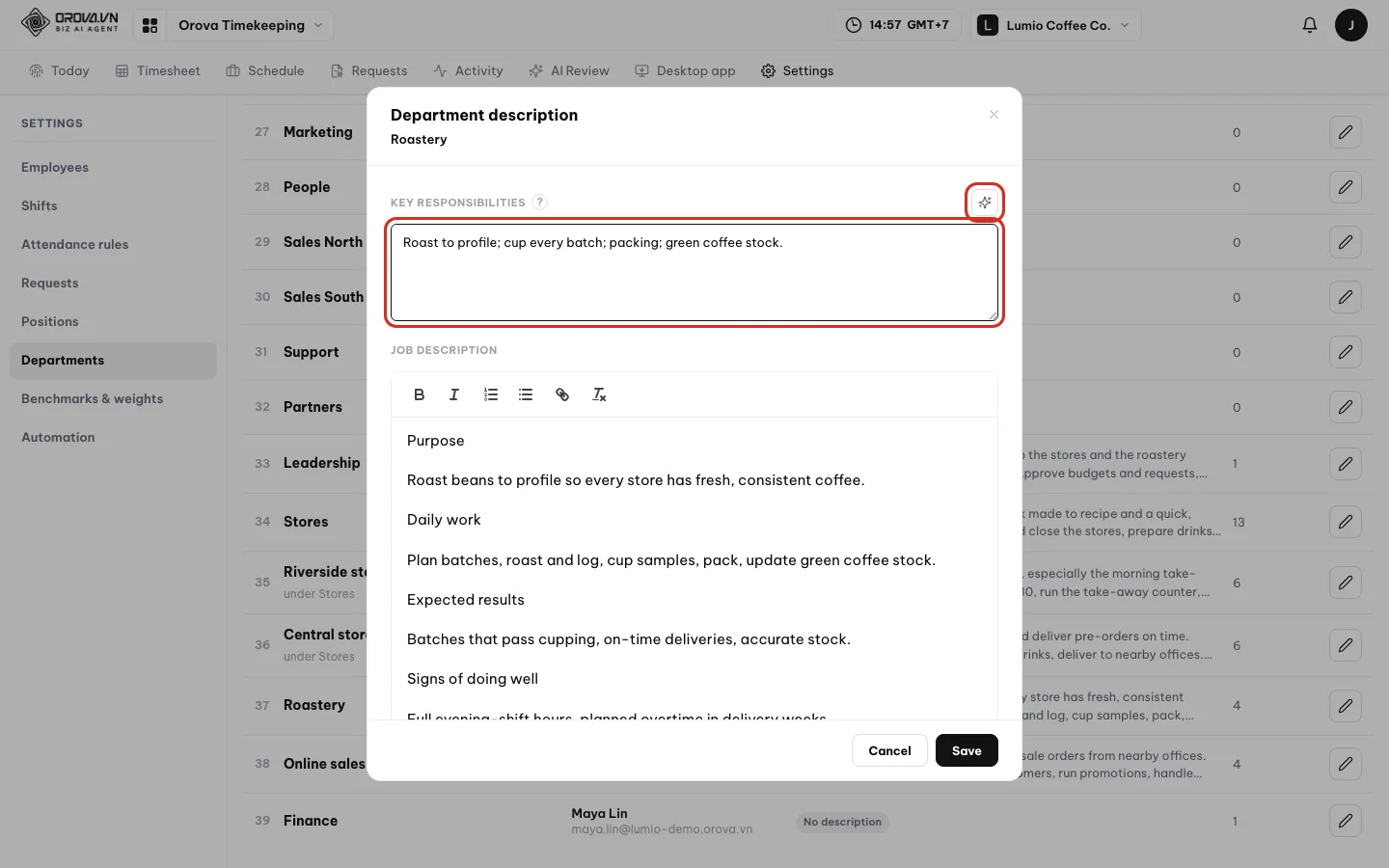The height and width of the screenshot is (868, 1389).
Task: Open the AI Review tab
Action: 569,70
